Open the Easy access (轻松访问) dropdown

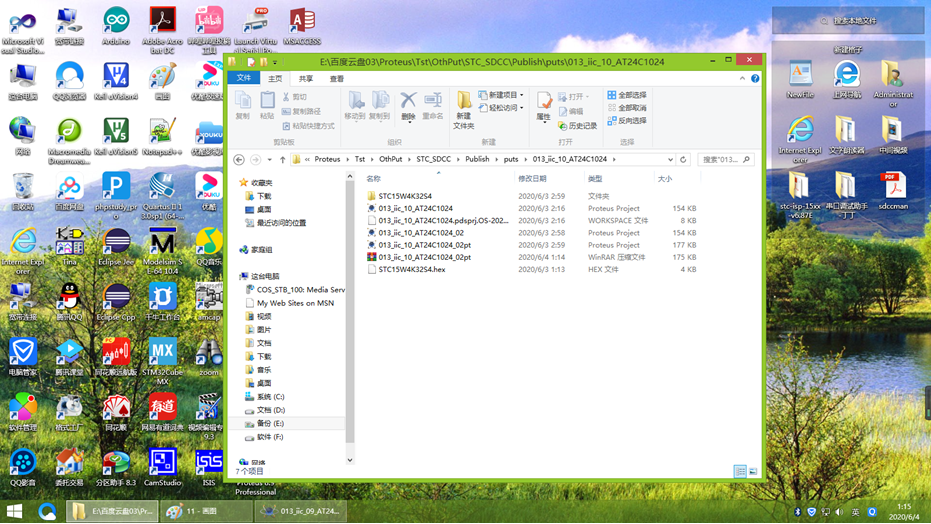pyautogui.click(x=501, y=108)
